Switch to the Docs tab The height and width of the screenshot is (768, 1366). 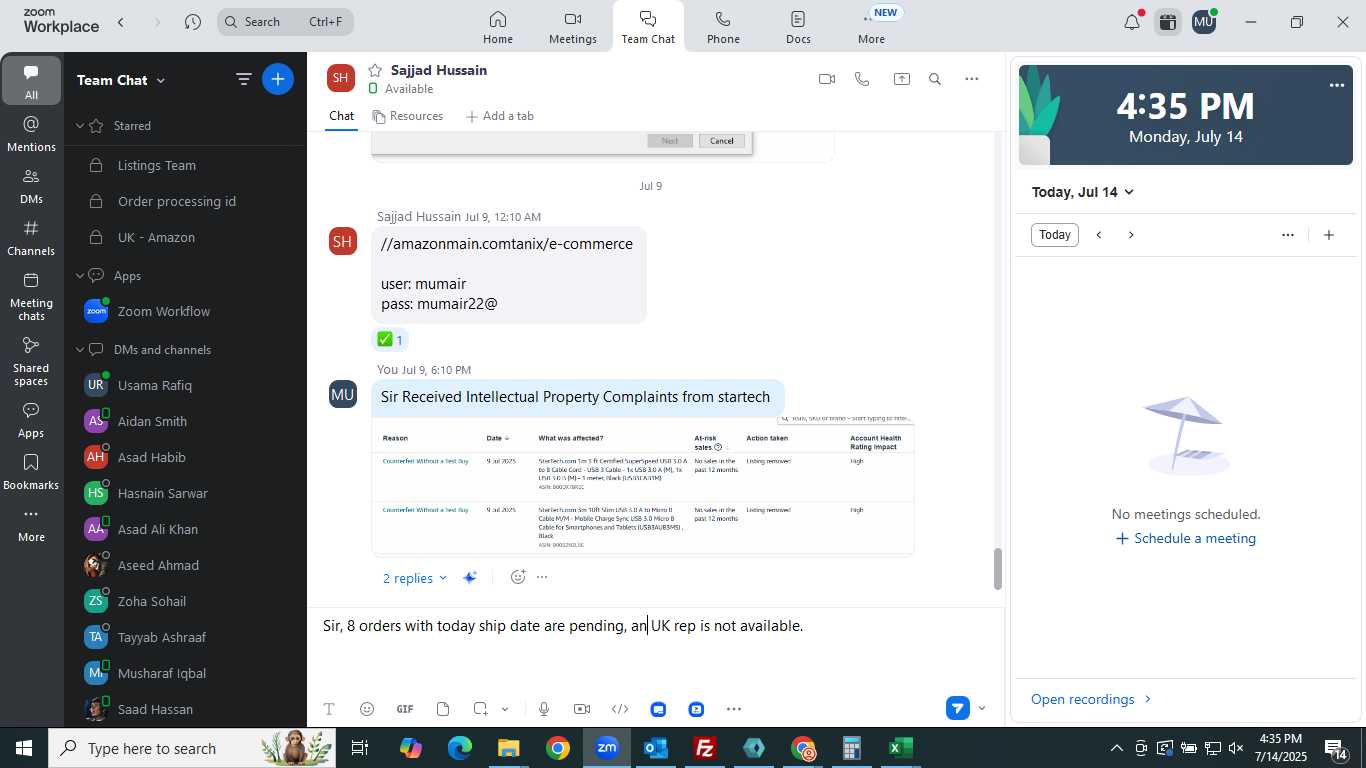coord(798,26)
